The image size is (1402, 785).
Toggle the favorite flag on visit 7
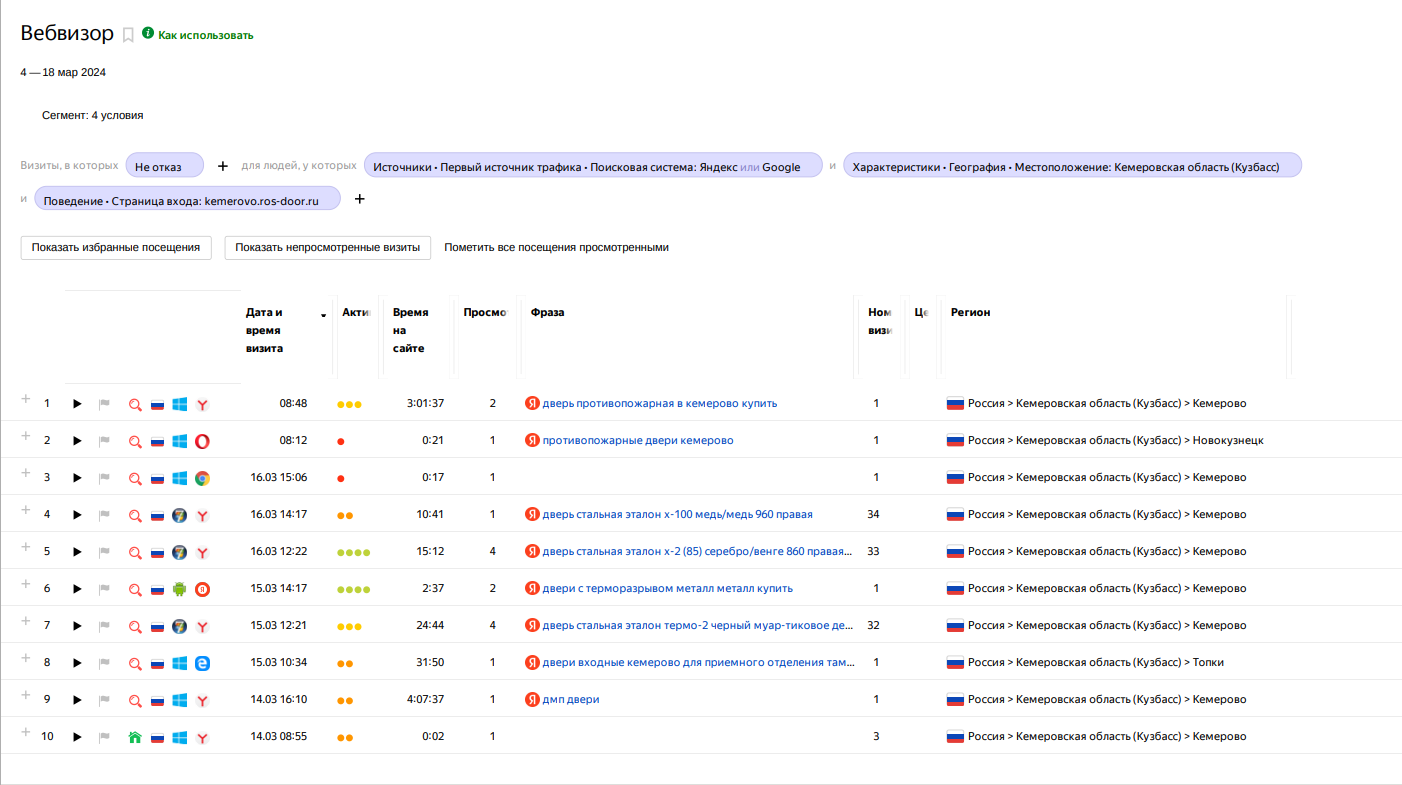click(104, 626)
